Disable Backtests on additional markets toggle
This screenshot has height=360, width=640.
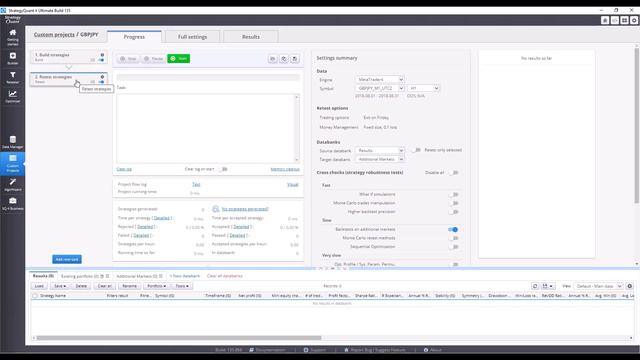pos(453,229)
